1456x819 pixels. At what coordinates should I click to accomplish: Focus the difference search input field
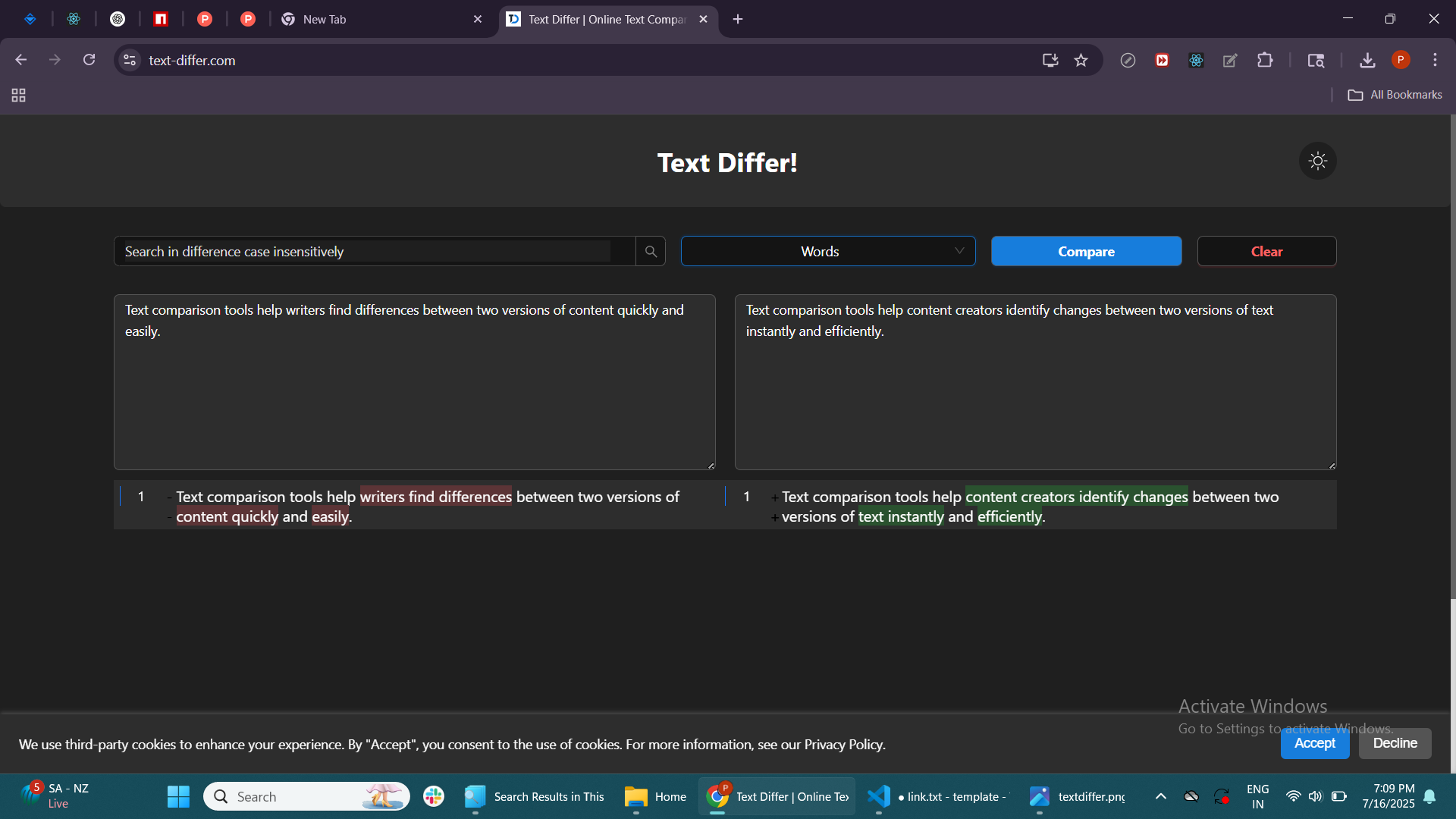pos(375,251)
